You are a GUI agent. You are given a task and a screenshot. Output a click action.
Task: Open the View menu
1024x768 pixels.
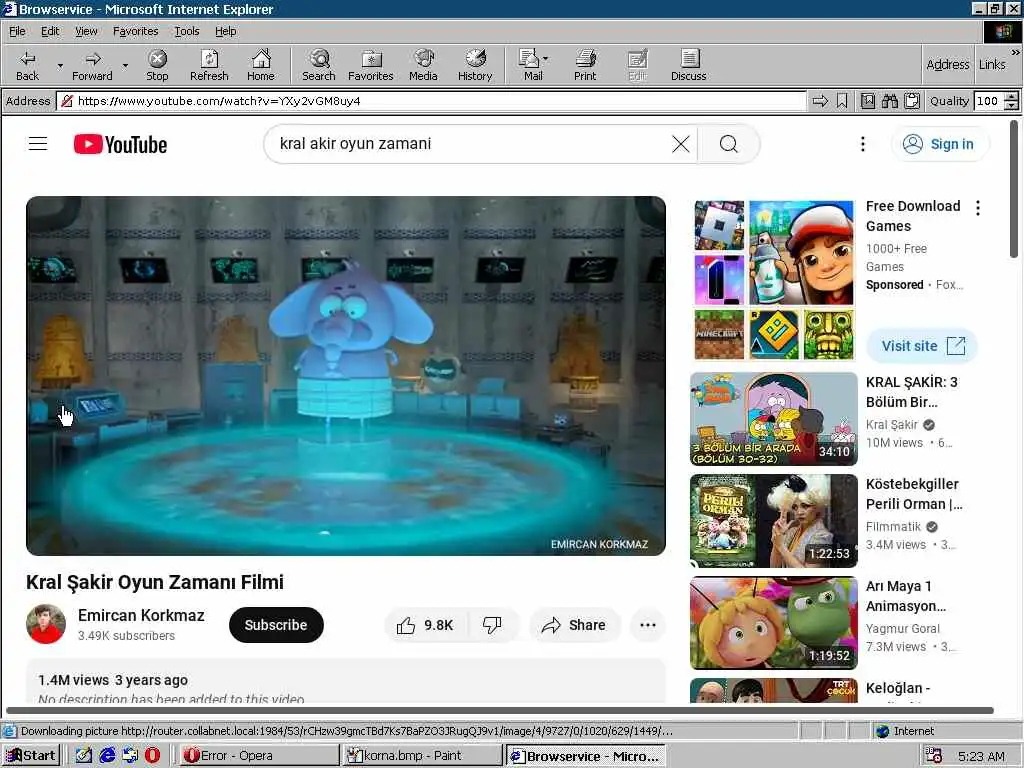[86, 31]
